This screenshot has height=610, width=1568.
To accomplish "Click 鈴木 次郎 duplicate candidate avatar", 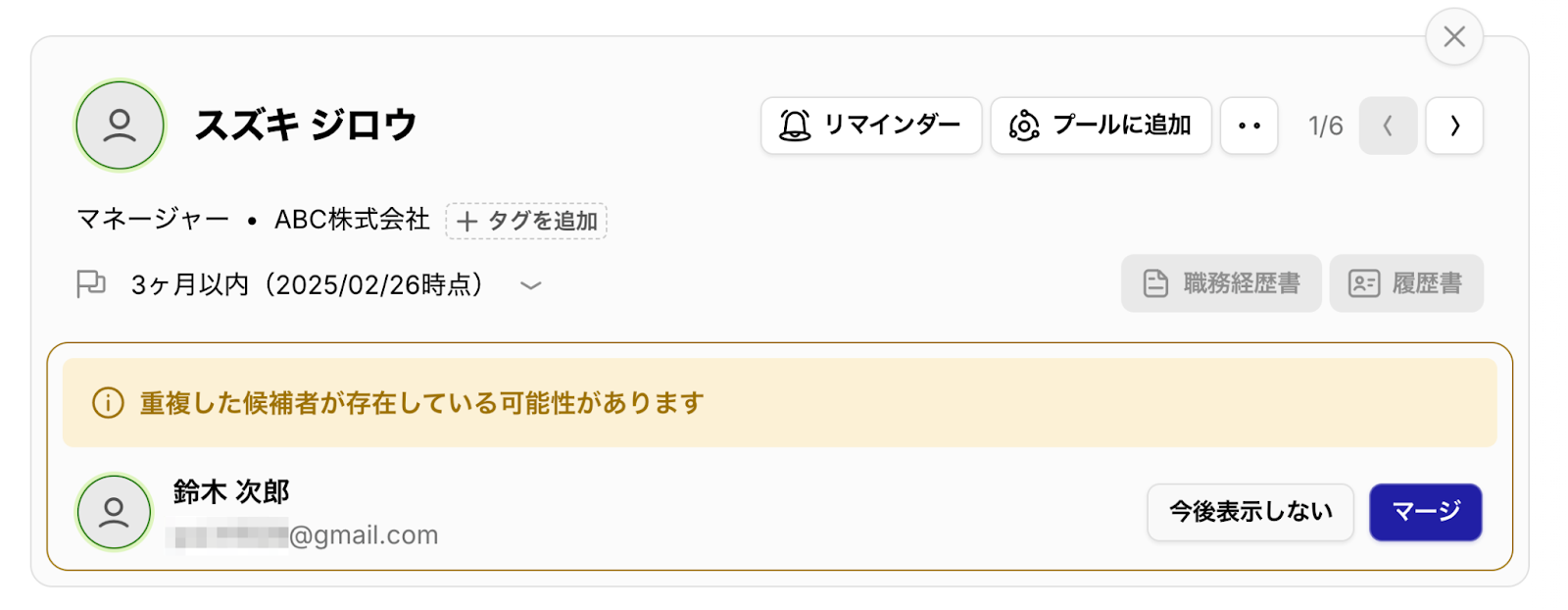I will (x=114, y=512).
